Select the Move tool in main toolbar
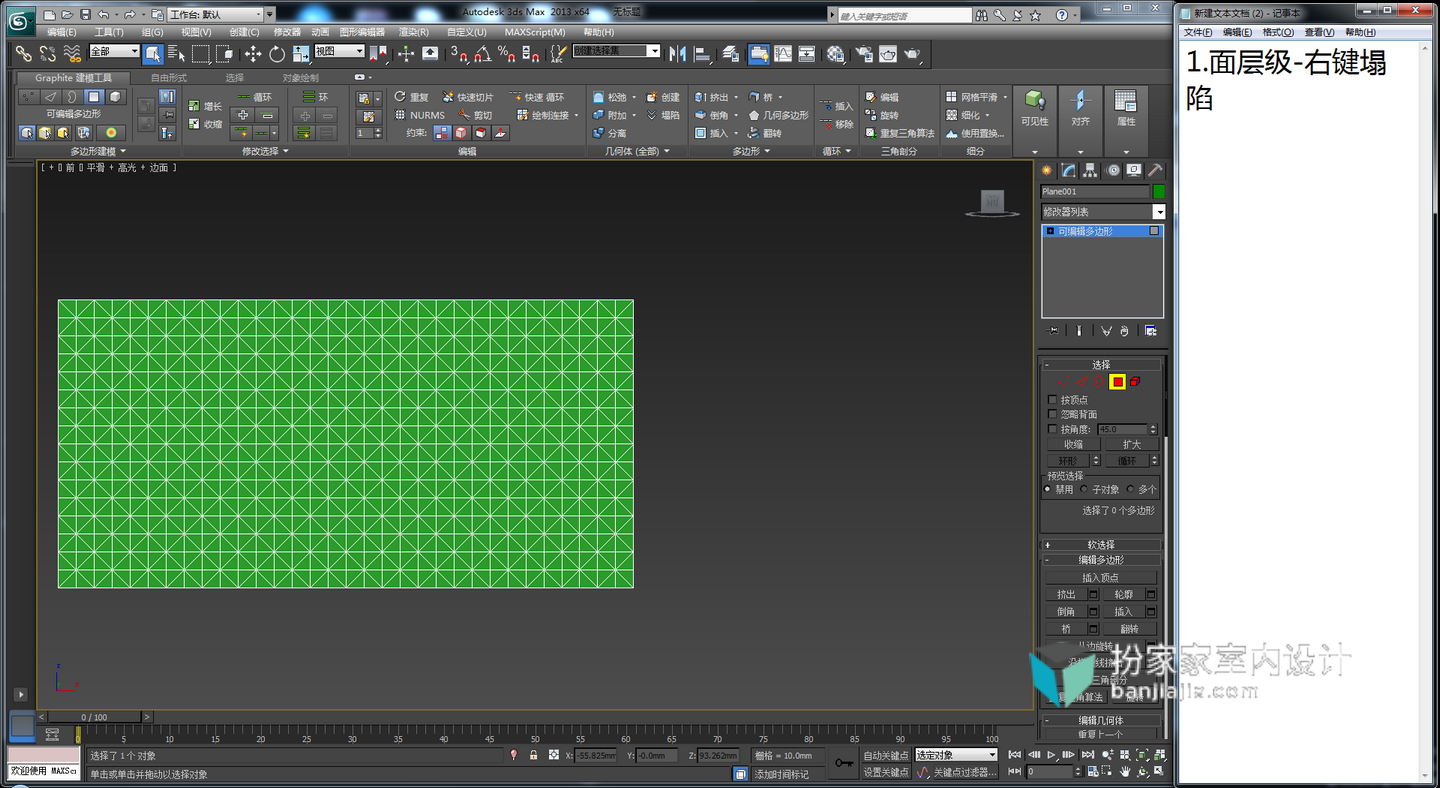Screen dimensions: 1440x788 coord(253,54)
